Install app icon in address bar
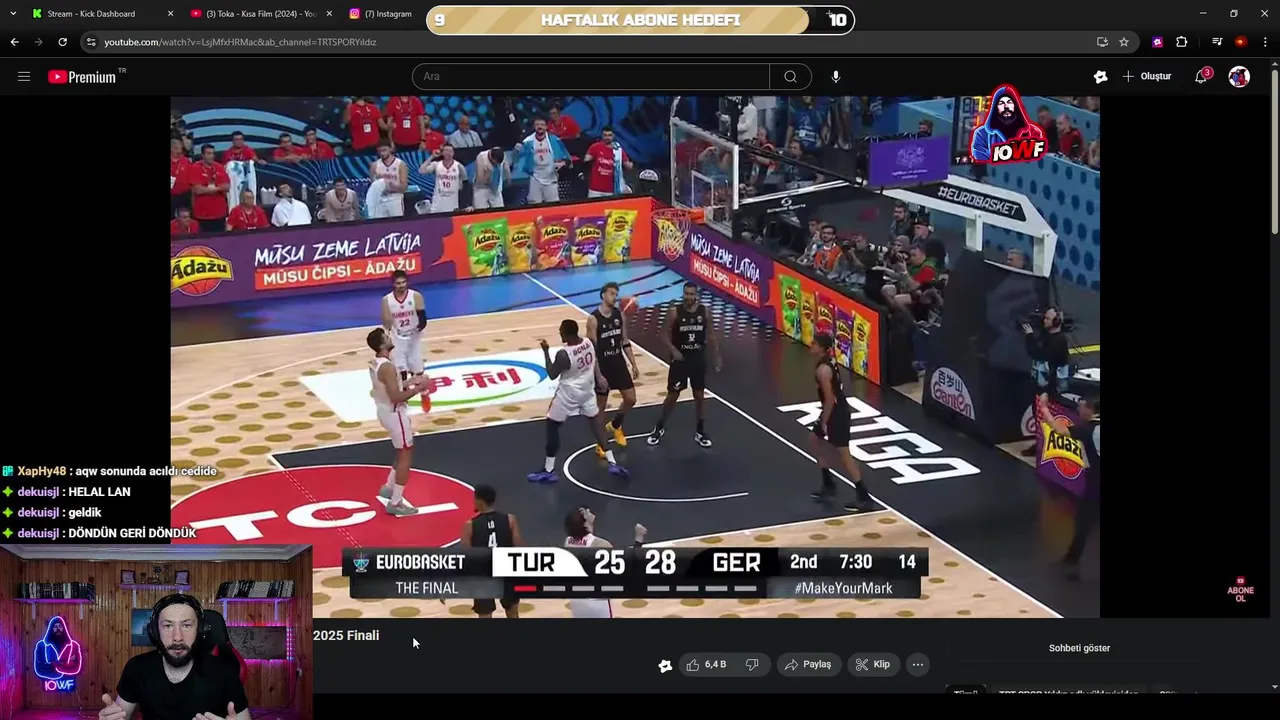The width and height of the screenshot is (1280, 720). coord(1102,42)
